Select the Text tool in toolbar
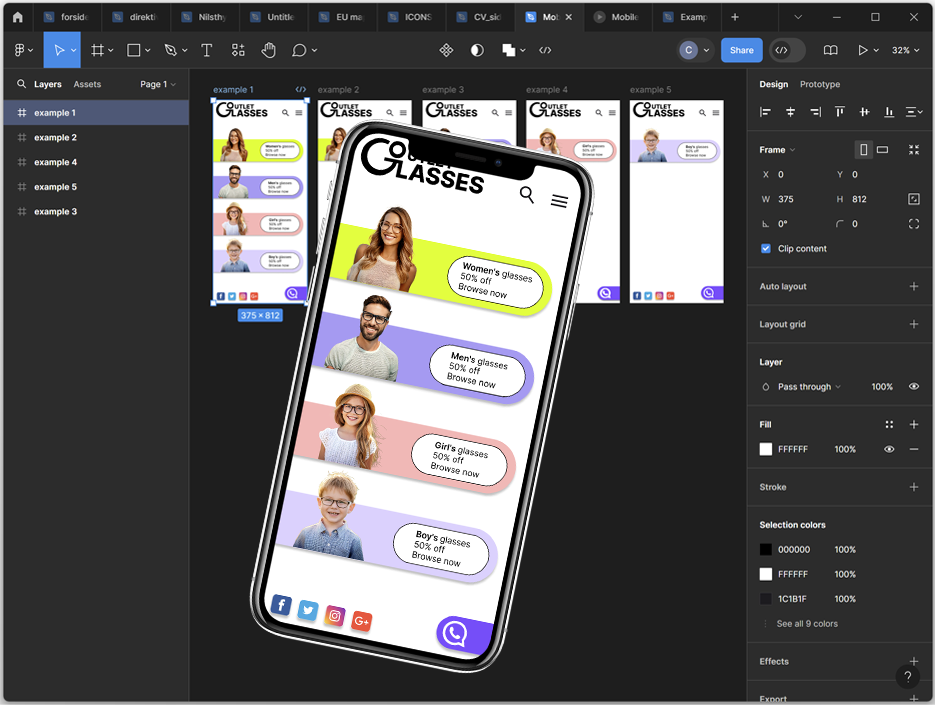935x705 pixels. tap(207, 50)
